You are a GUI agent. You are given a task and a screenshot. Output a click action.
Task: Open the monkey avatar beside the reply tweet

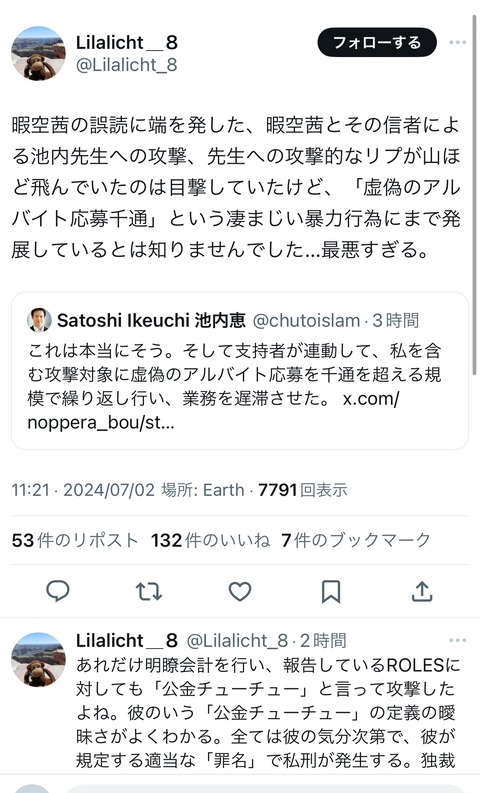point(38,659)
